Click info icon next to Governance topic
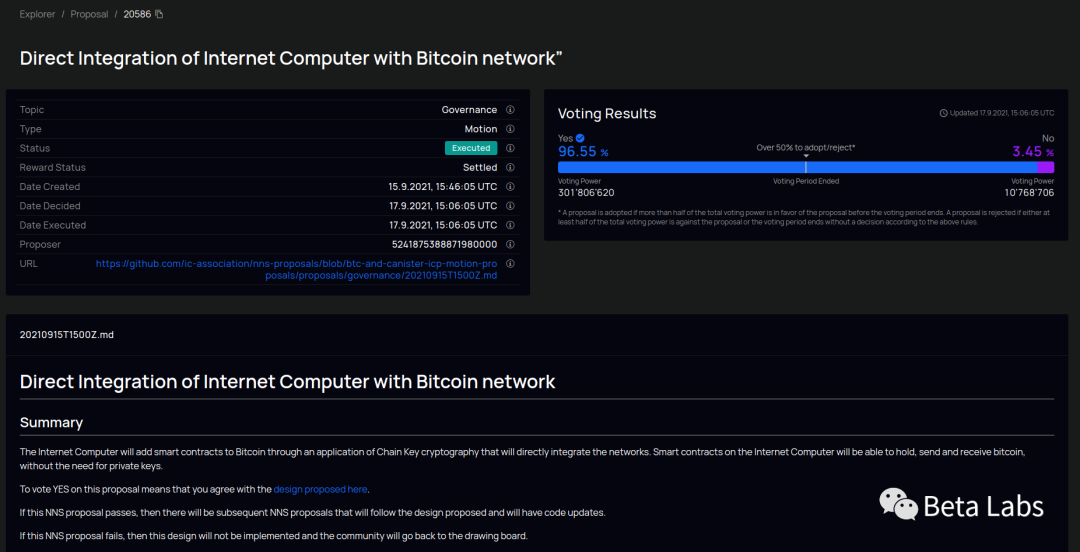This screenshot has width=1080, height=552. (x=510, y=110)
